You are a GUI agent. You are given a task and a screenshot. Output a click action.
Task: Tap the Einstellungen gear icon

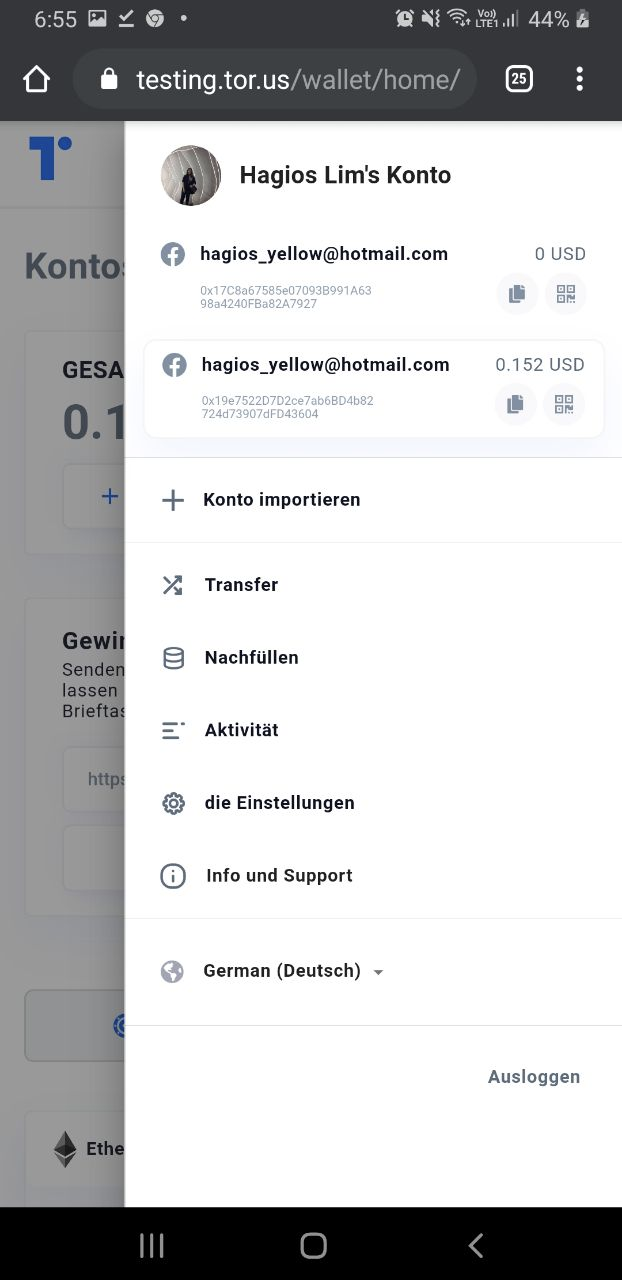(x=173, y=803)
